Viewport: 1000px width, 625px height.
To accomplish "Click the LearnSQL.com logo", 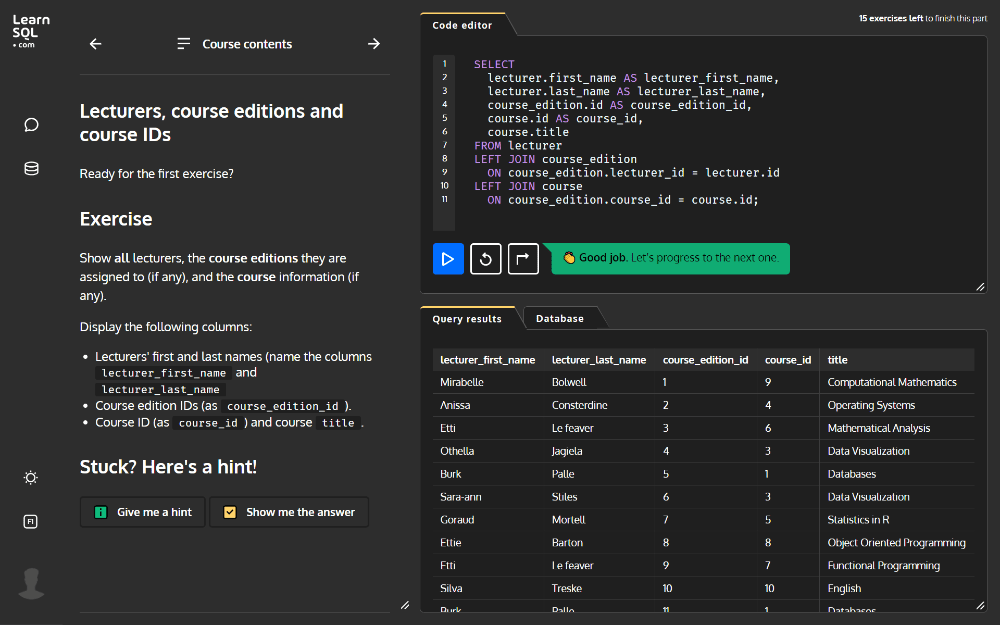I will click(31, 31).
